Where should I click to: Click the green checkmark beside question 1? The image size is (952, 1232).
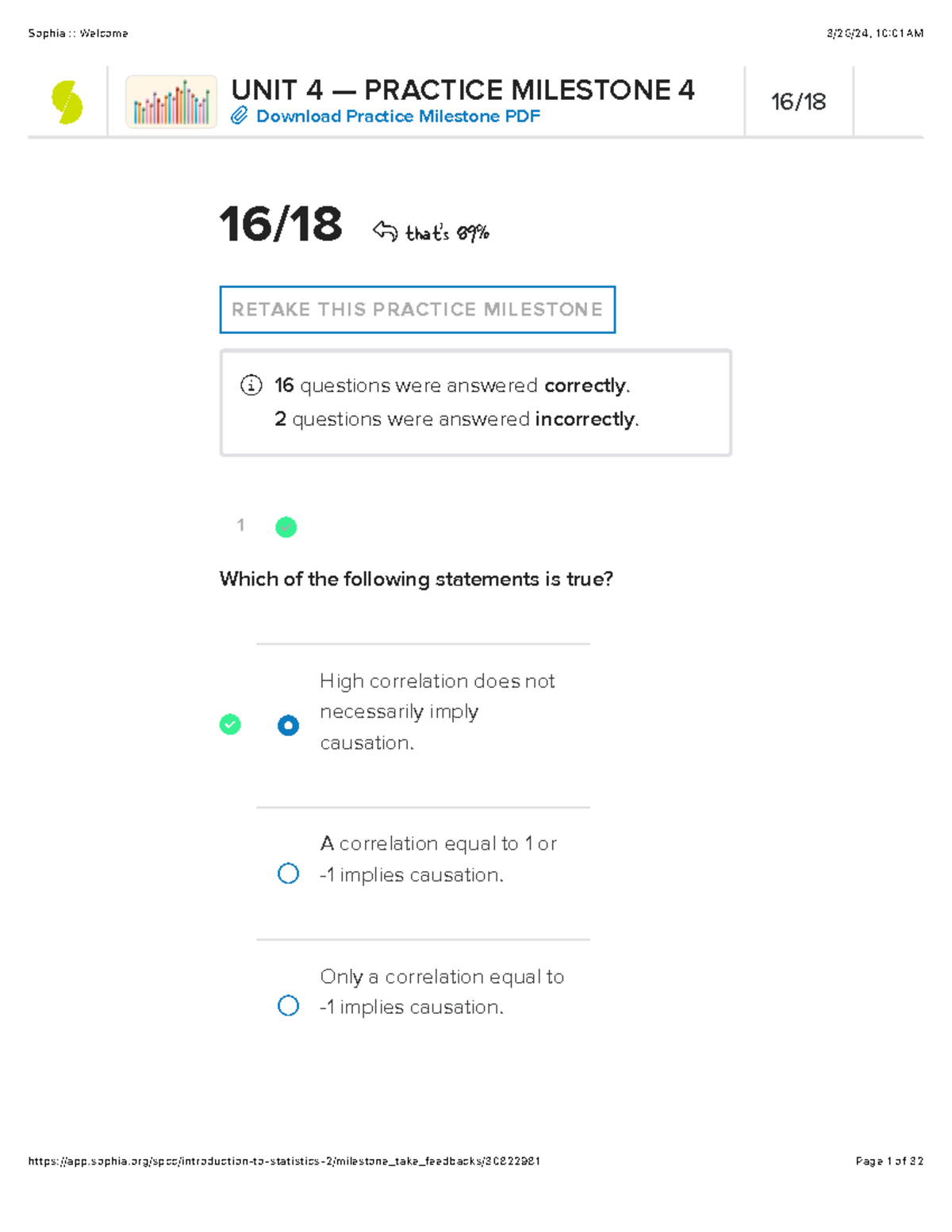(286, 526)
